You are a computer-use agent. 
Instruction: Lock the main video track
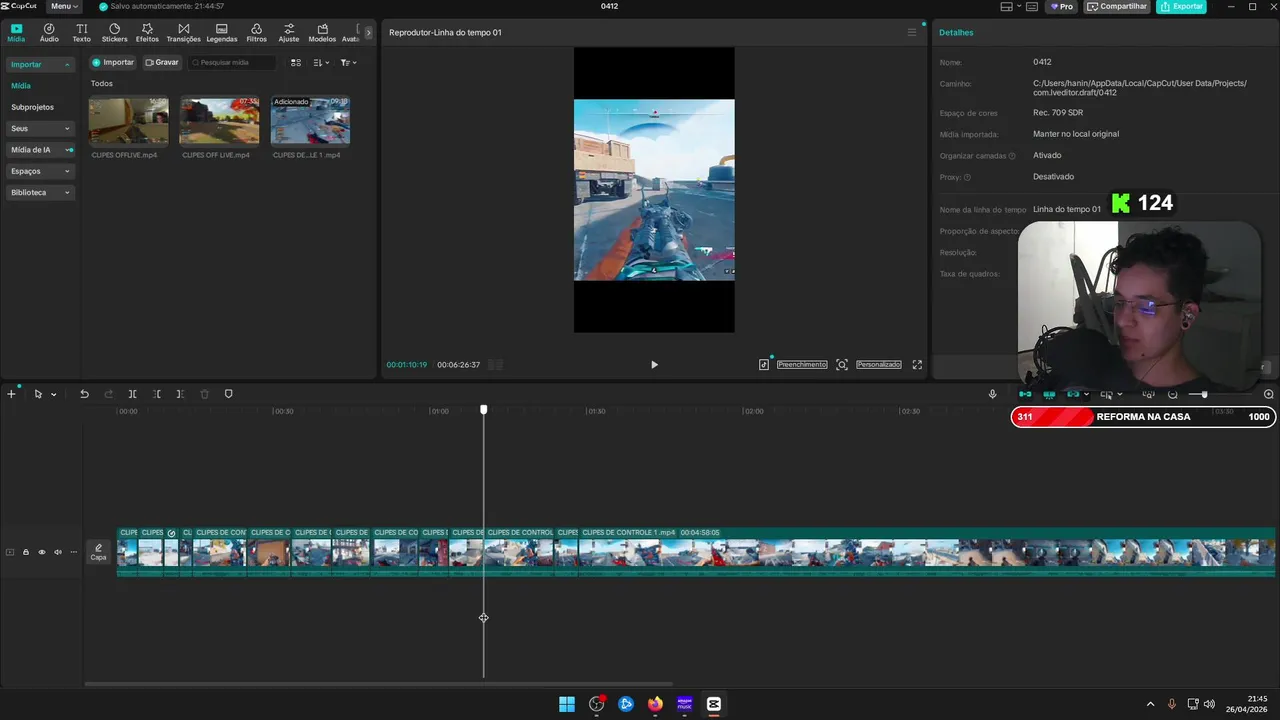[26, 552]
